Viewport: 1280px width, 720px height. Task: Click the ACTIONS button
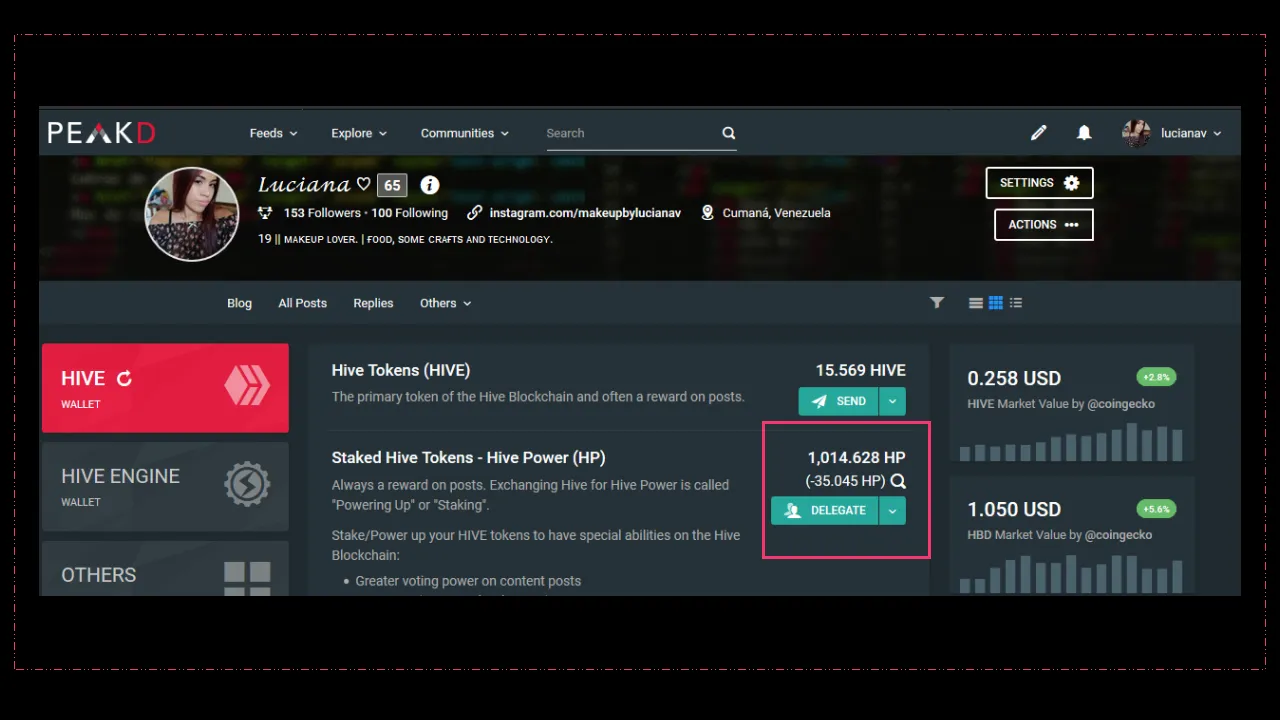point(1043,225)
